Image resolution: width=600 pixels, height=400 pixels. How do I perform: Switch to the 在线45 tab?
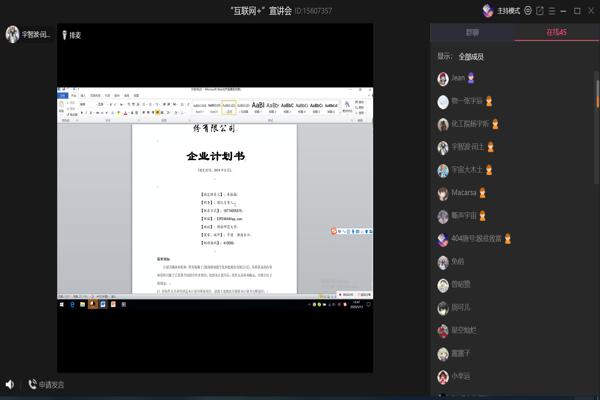(x=556, y=33)
